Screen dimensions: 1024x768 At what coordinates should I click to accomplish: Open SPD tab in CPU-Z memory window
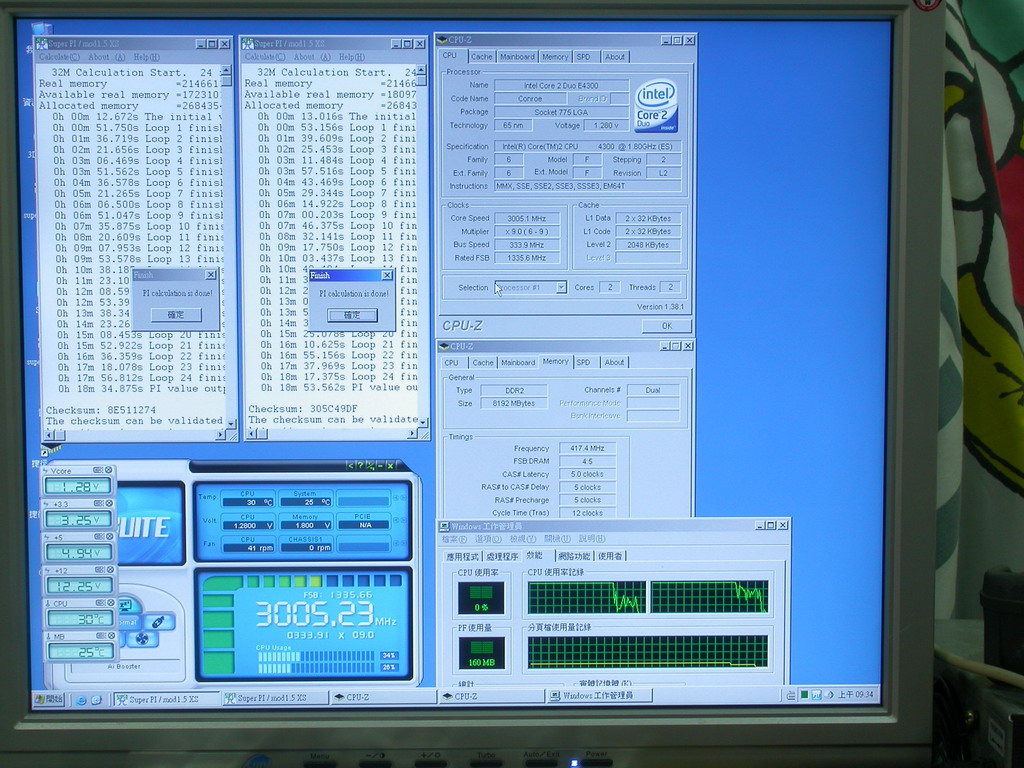click(x=583, y=362)
